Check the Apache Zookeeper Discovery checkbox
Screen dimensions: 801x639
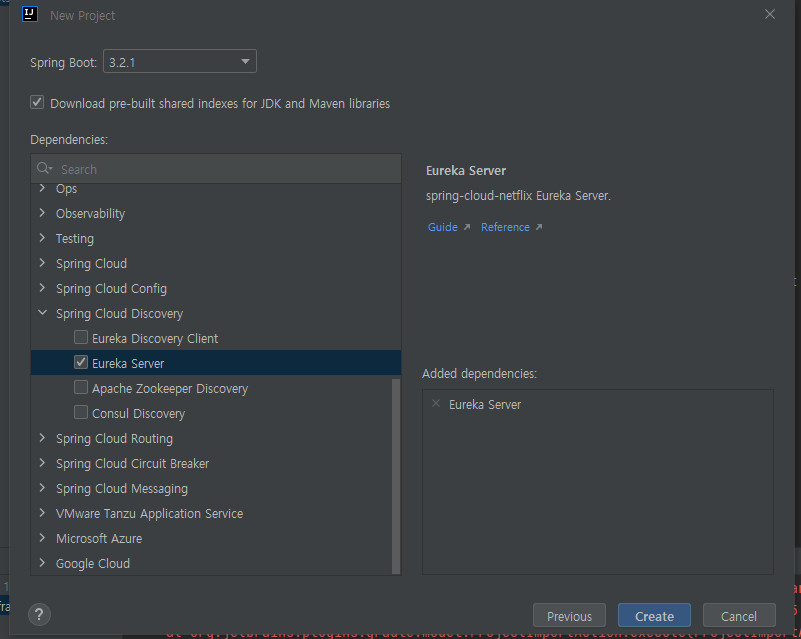[81, 387]
